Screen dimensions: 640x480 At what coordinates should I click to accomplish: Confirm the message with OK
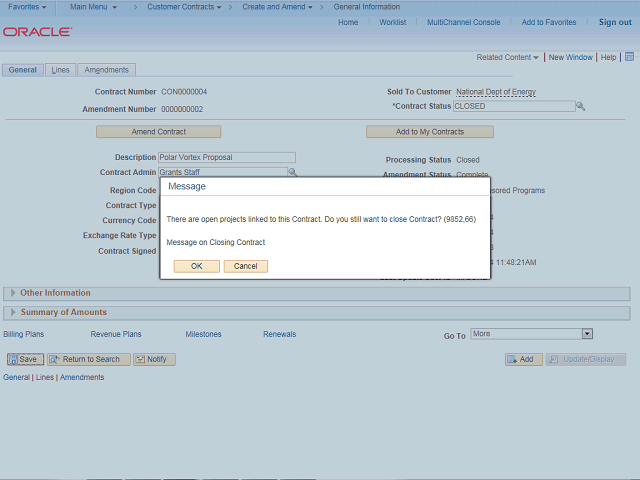tap(196, 266)
